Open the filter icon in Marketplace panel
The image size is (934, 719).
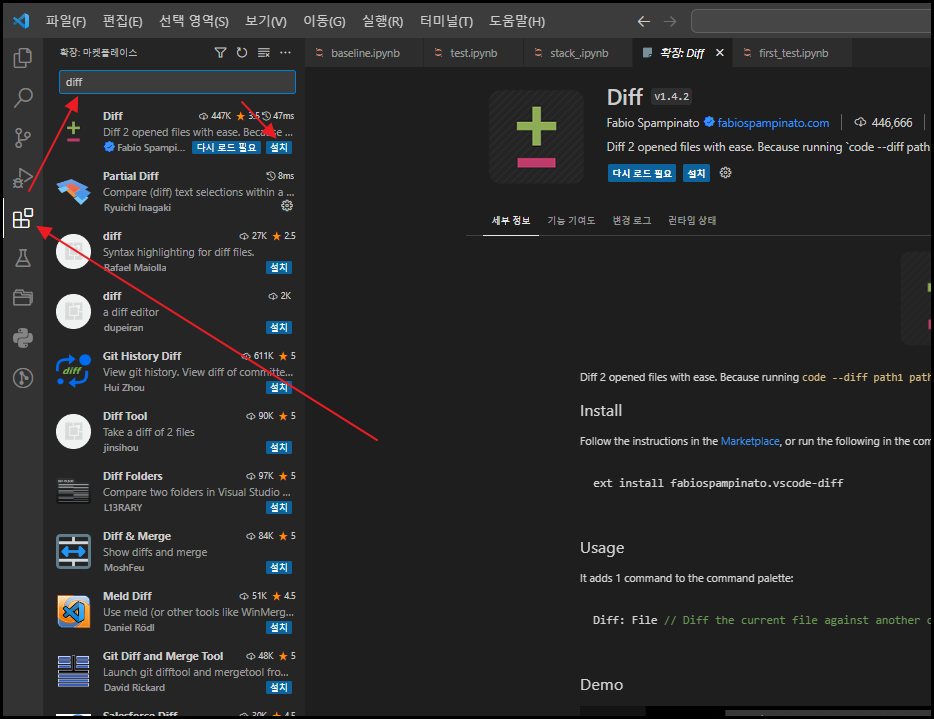pyautogui.click(x=220, y=52)
